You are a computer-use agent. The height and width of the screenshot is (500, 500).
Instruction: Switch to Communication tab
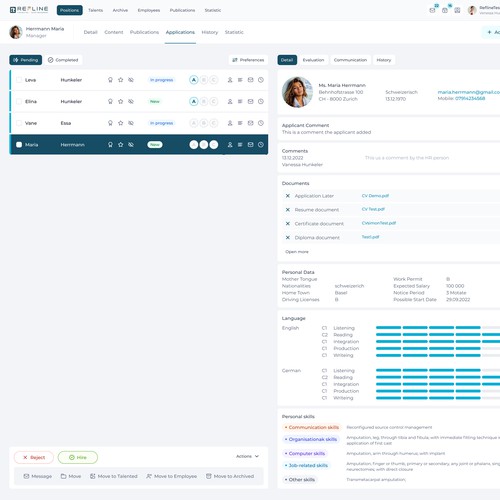tap(350, 60)
